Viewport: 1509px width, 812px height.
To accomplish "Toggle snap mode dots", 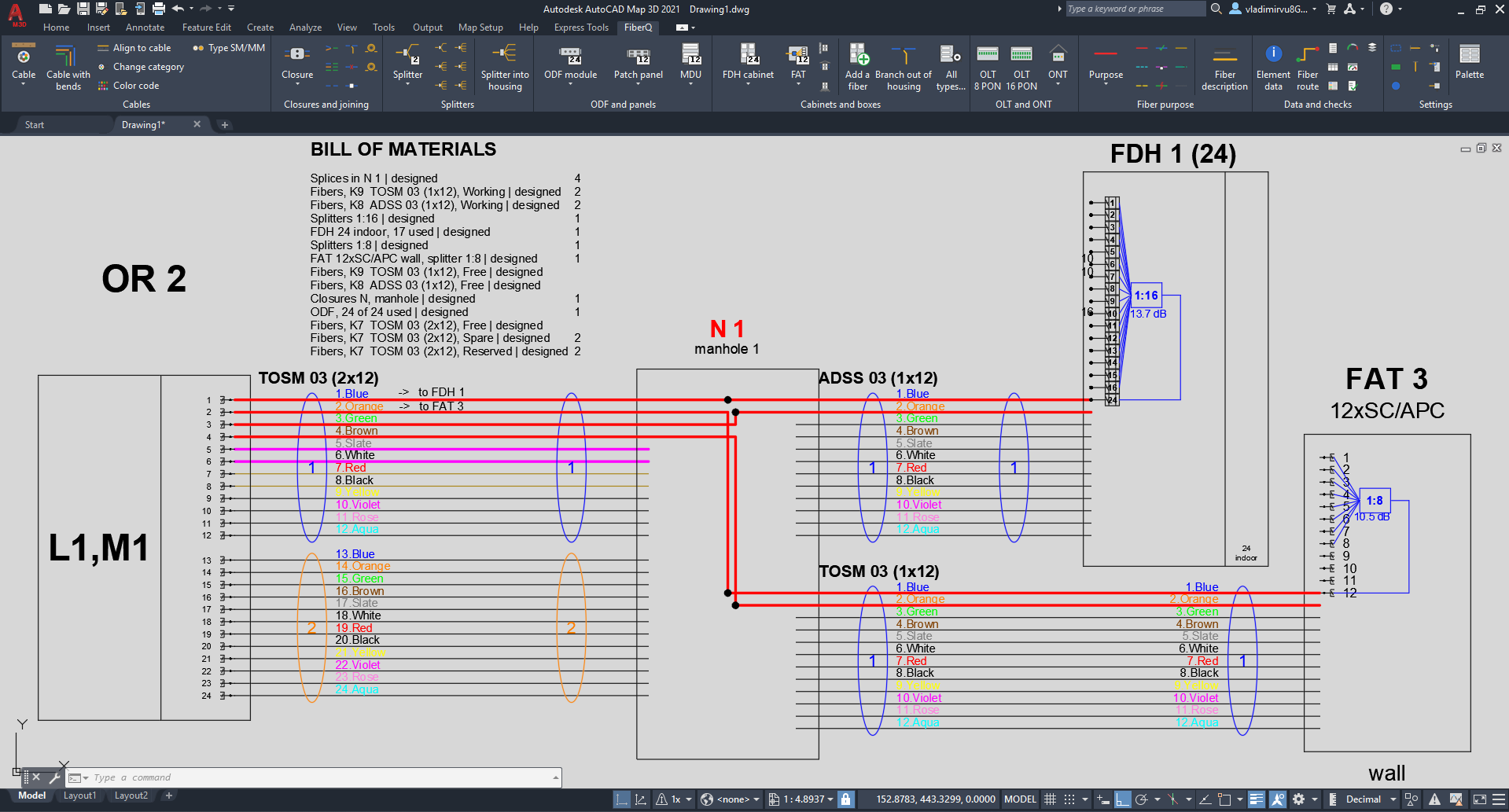I will [x=1069, y=799].
